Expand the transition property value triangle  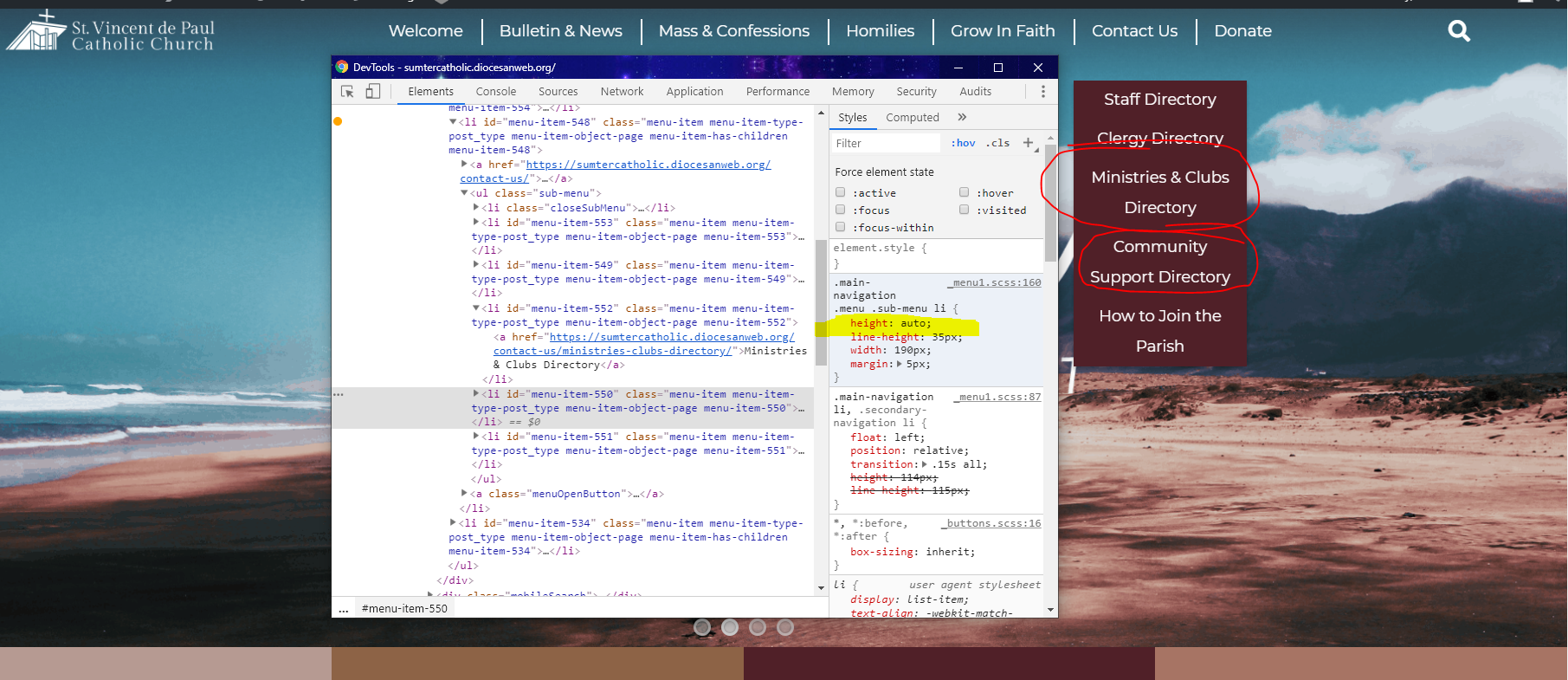[x=924, y=464]
